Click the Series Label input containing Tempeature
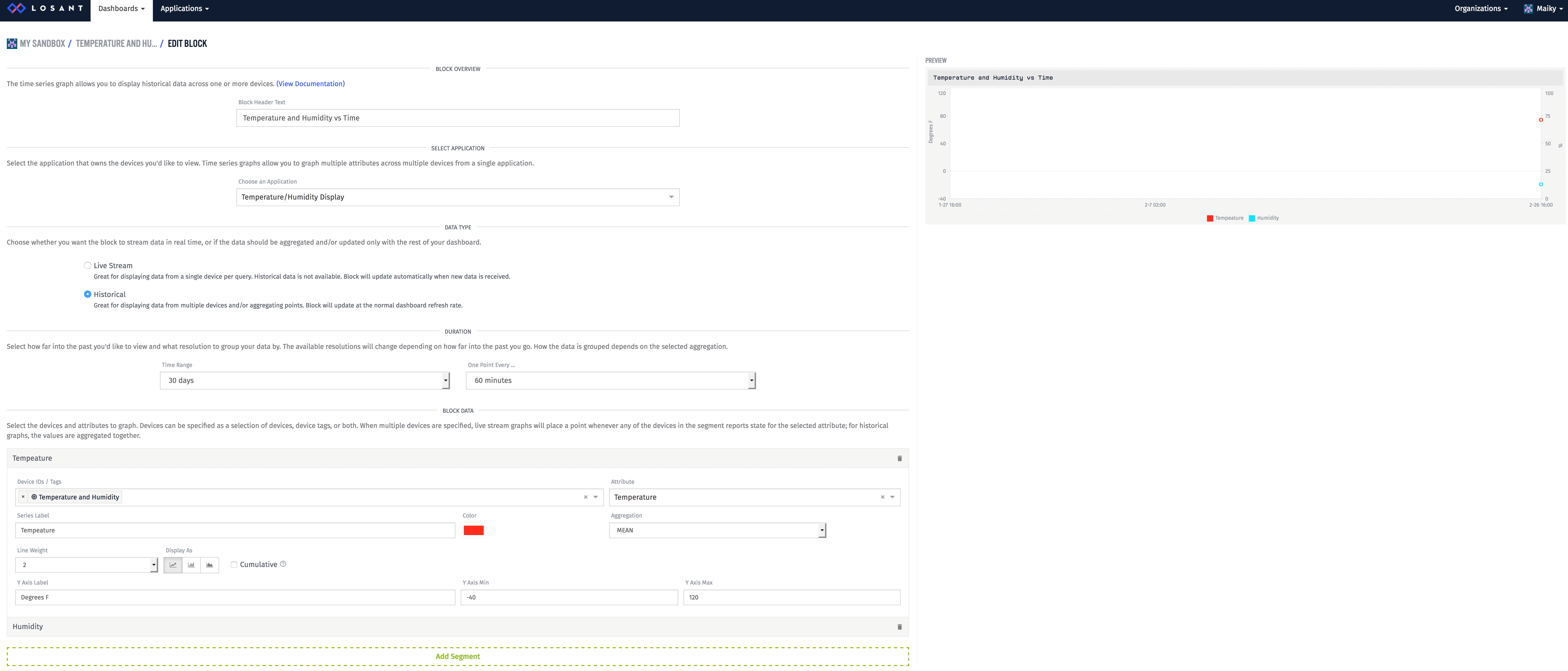The height and width of the screenshot is (671, 1568). (x=235, y=530)
